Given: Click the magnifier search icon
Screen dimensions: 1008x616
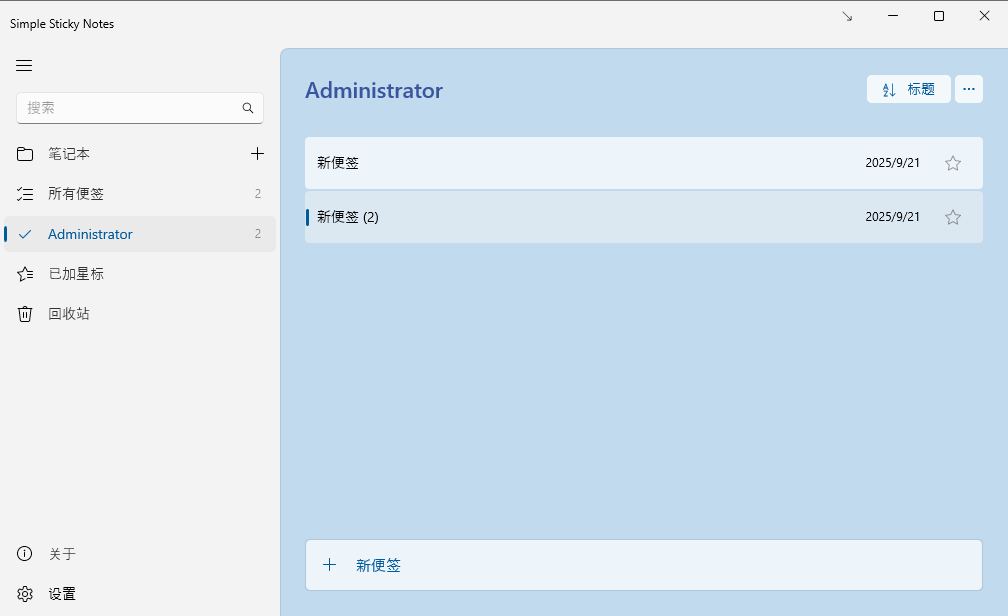Looking at the screenshot, I should tap(248, 108).
